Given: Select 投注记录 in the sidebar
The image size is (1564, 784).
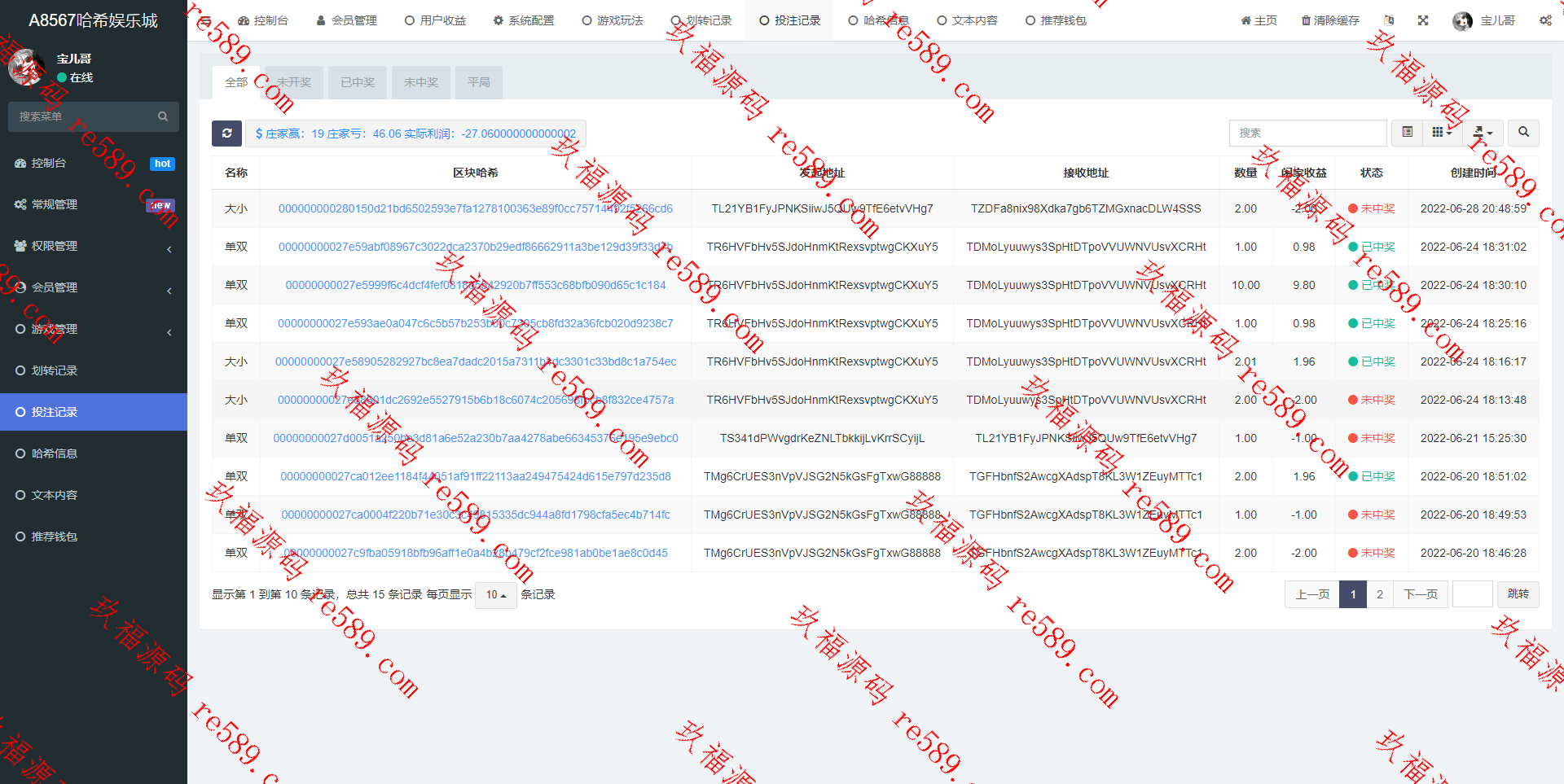Looking at the screenshot, I should (x=94, y=412).
